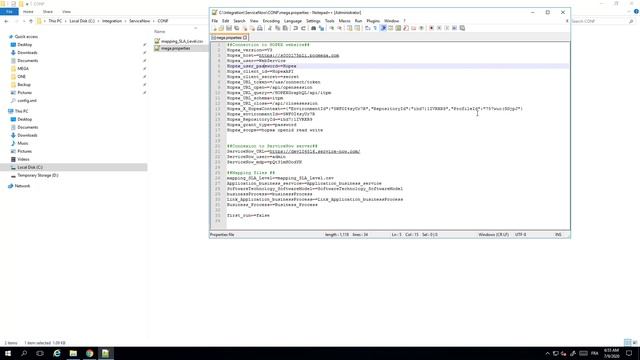Click the Print icon in Notepad++ toolbar
Screen dimensions: 640x360
click(260, 28)
